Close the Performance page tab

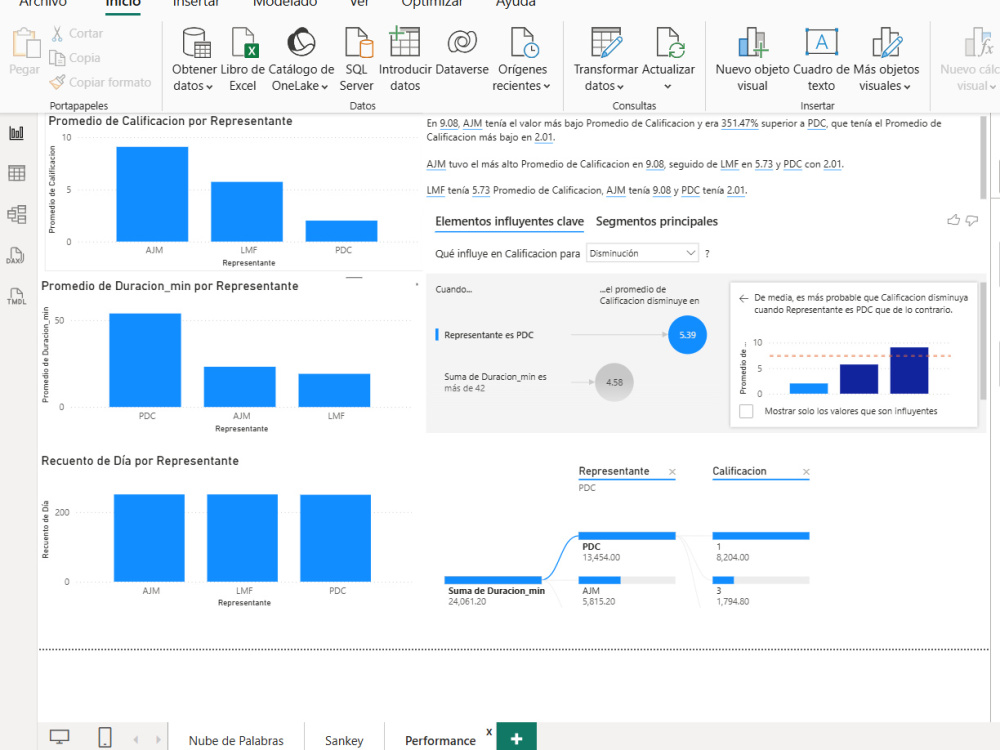(489, 732)
